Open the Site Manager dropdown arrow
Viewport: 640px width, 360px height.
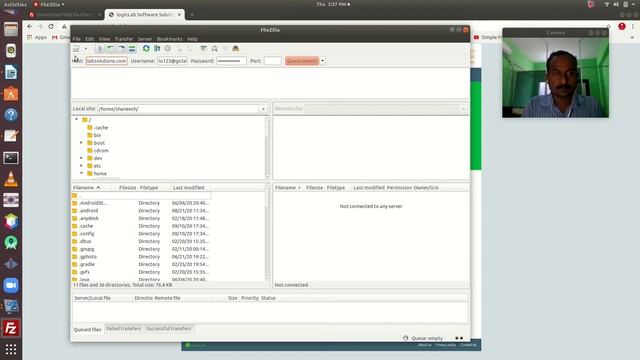pyautogui.click(x=86, y=49)
